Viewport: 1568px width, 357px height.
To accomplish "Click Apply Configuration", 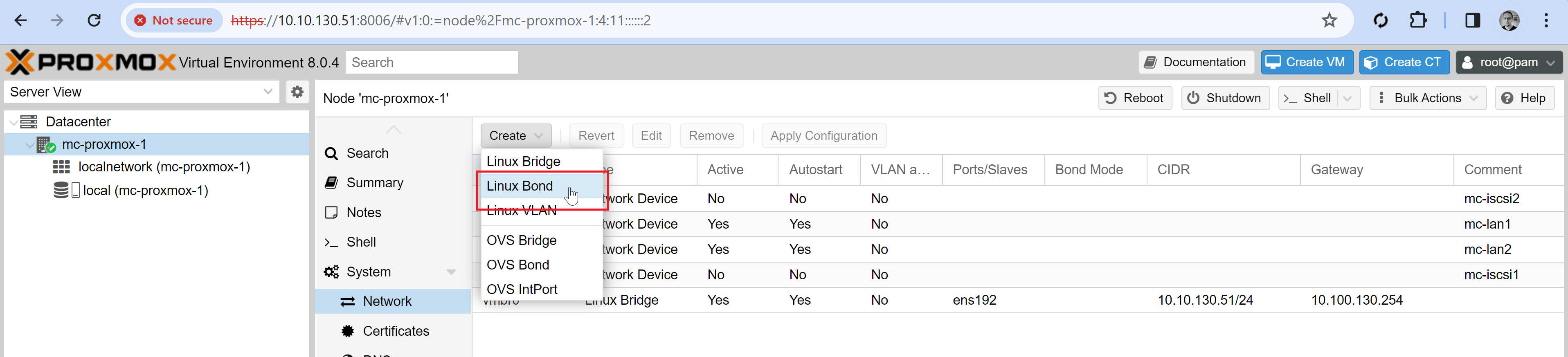I will point(823,136).
